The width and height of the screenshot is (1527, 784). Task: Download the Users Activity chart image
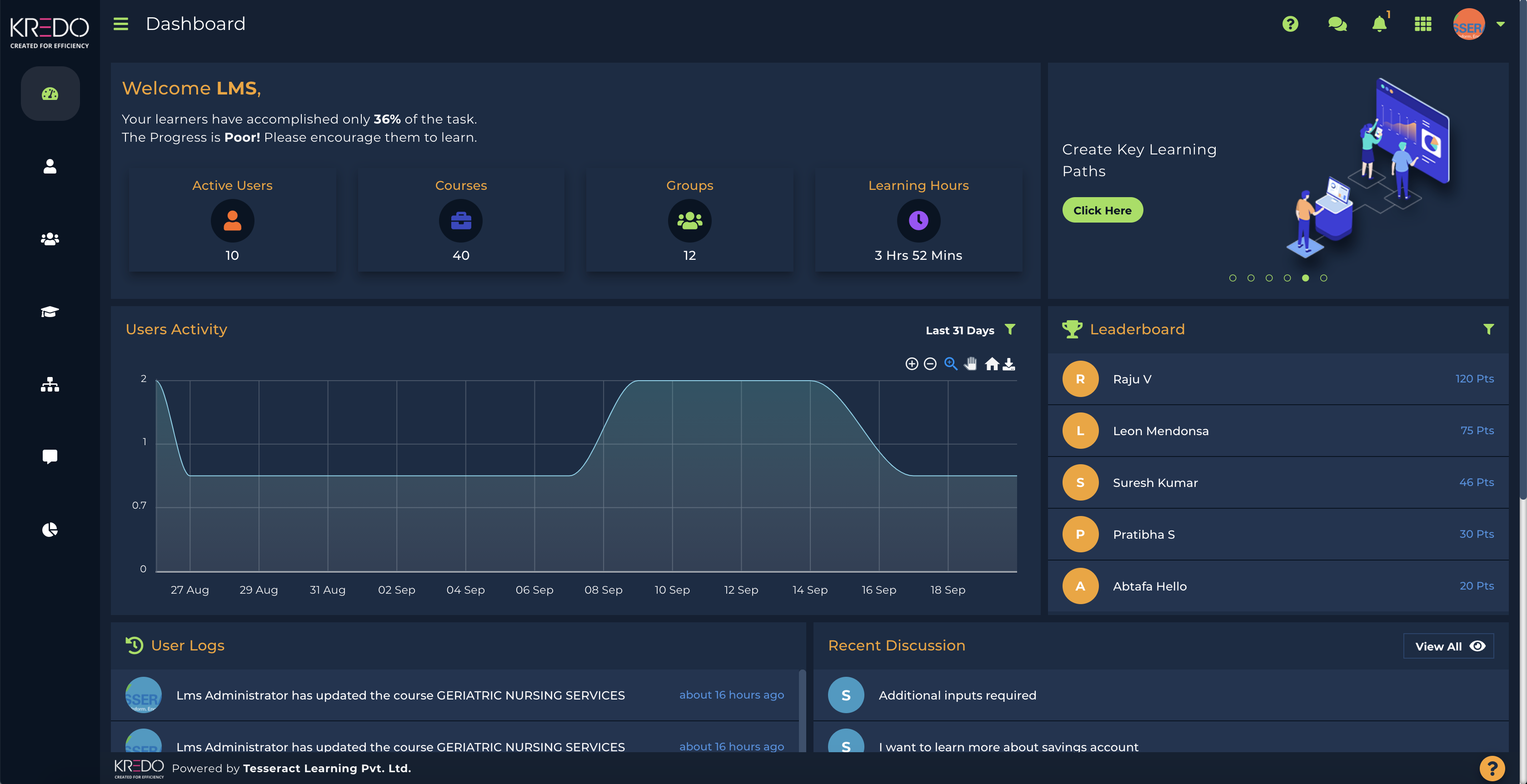[x=1009, y=364]
